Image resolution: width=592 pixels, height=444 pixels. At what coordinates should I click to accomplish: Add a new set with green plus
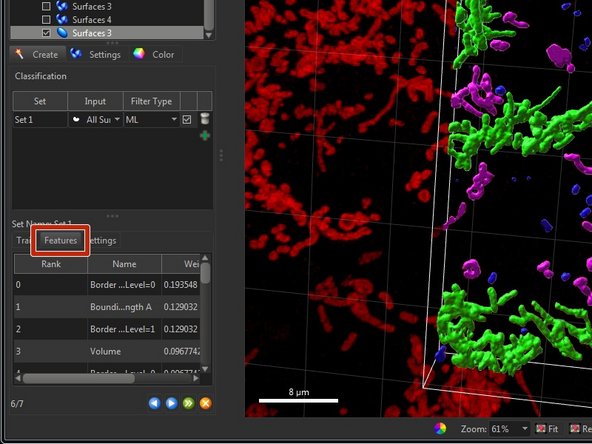pyautogui.click(x=205, y=136)
